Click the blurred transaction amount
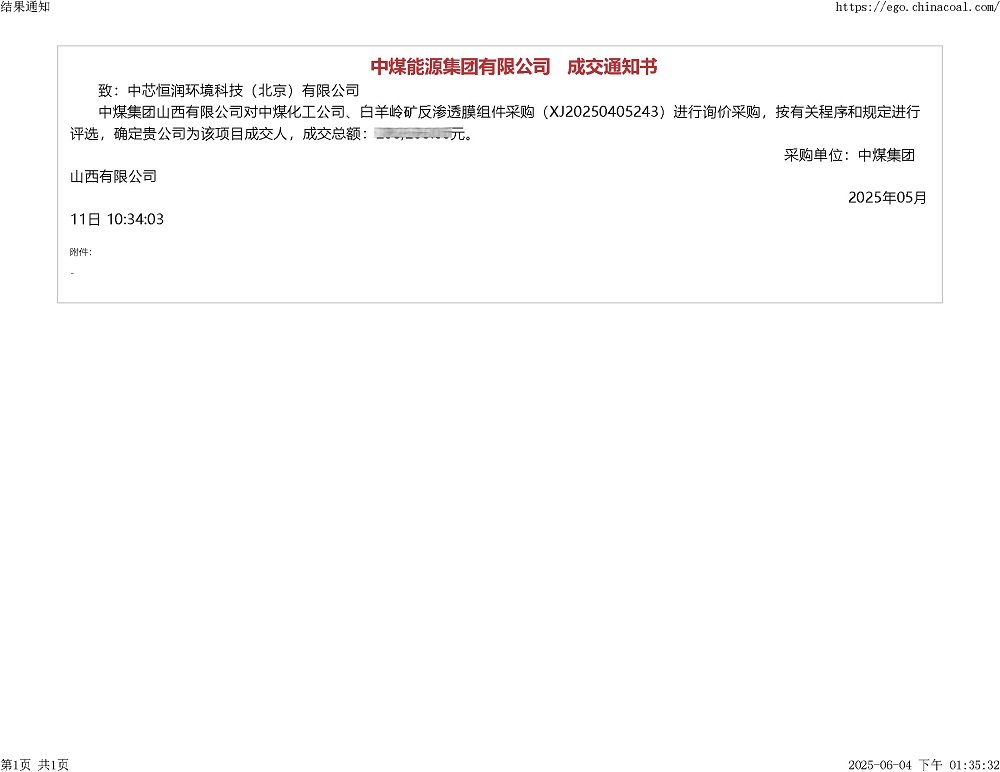 411,134
